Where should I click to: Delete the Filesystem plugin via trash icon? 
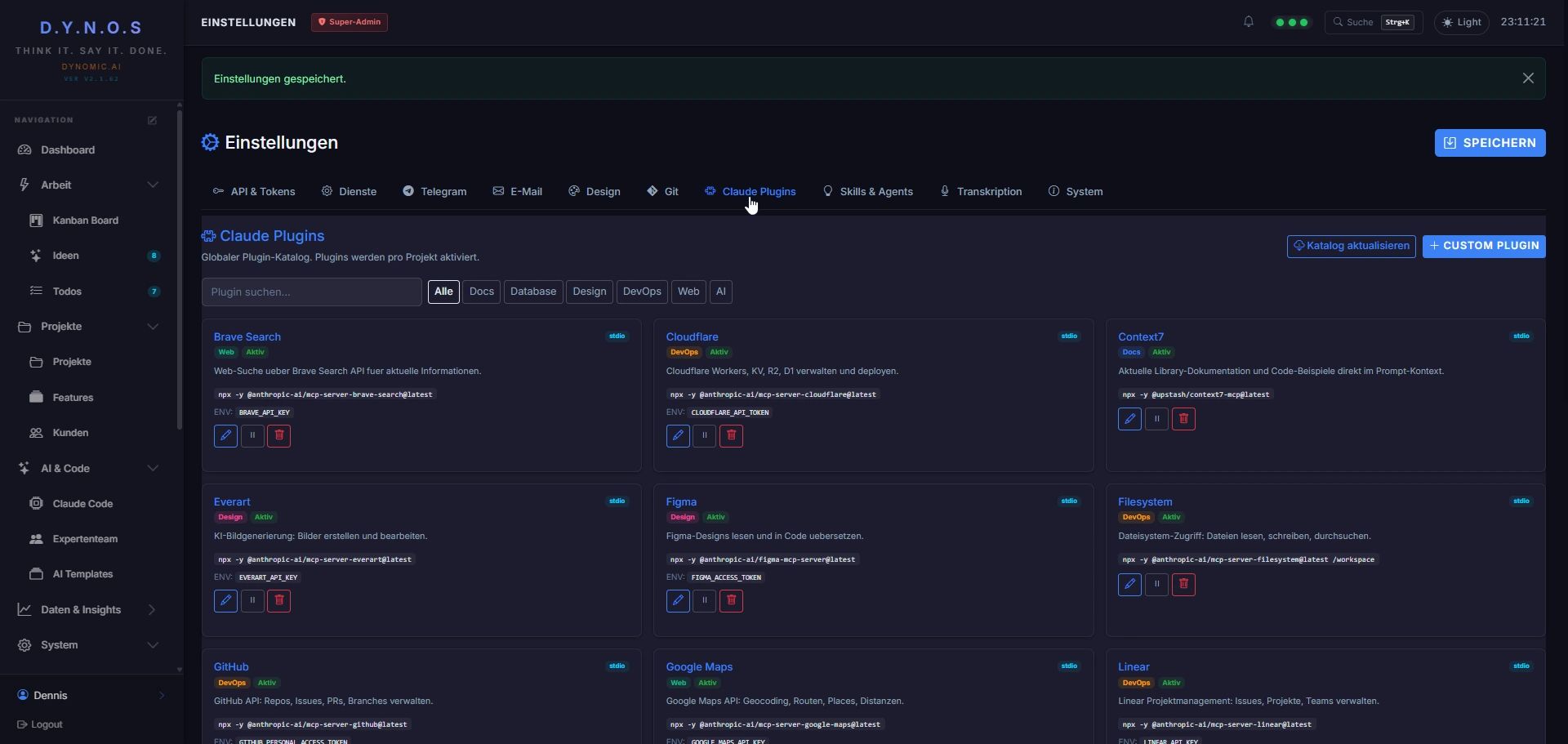tap(1183, 585)
